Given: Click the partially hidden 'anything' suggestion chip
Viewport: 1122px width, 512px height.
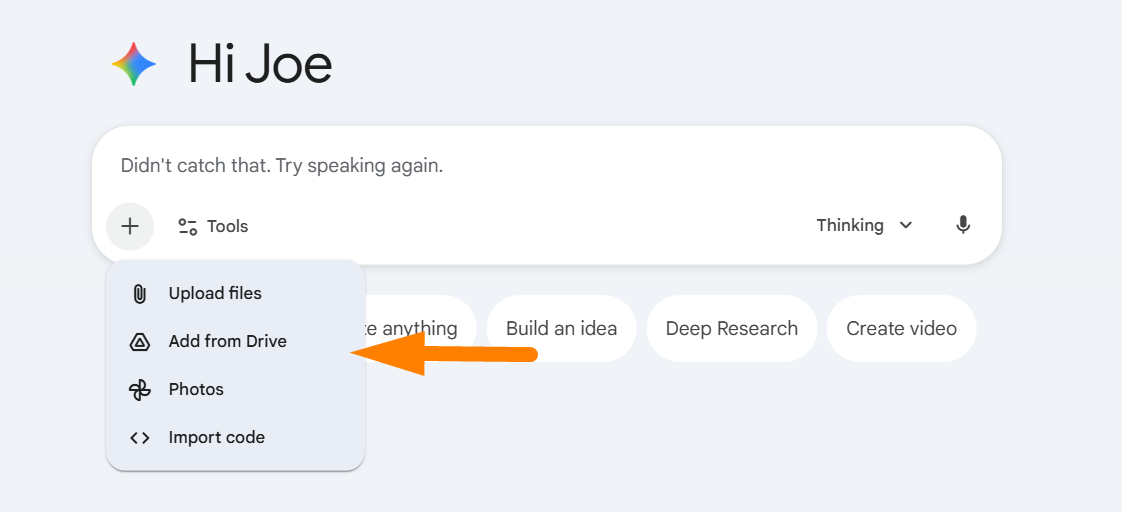Looking at the screenshot, I should tap(420, 329).
